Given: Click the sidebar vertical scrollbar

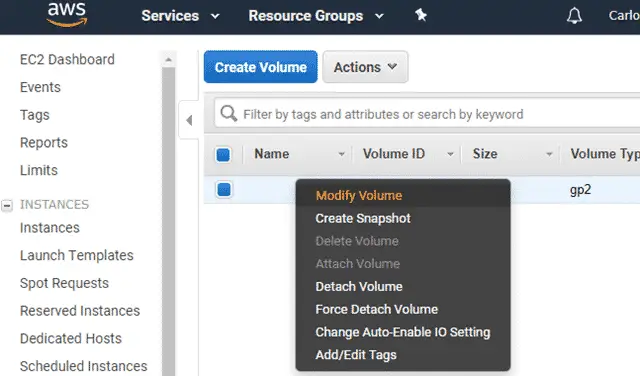Looking at the screenshot, I should (168, 220).
